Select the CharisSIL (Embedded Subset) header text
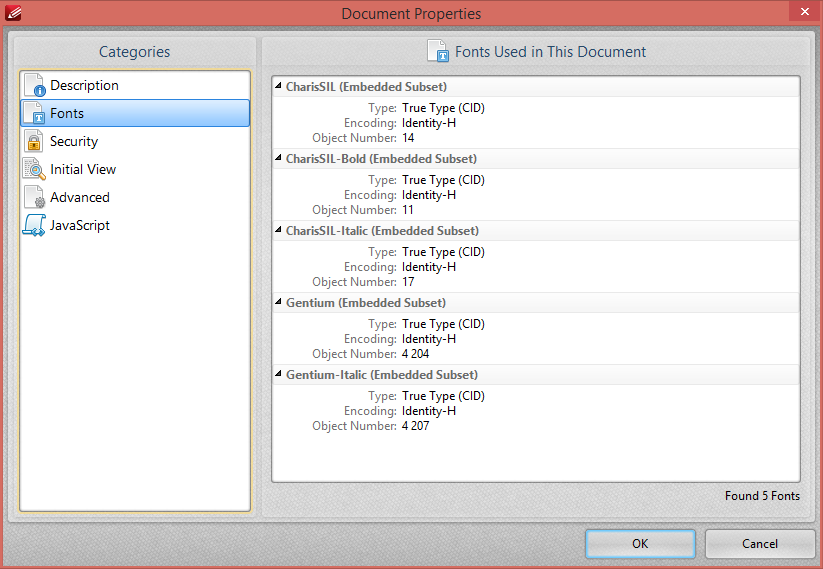Screen dimensions: 823x569 coord(366,87)
